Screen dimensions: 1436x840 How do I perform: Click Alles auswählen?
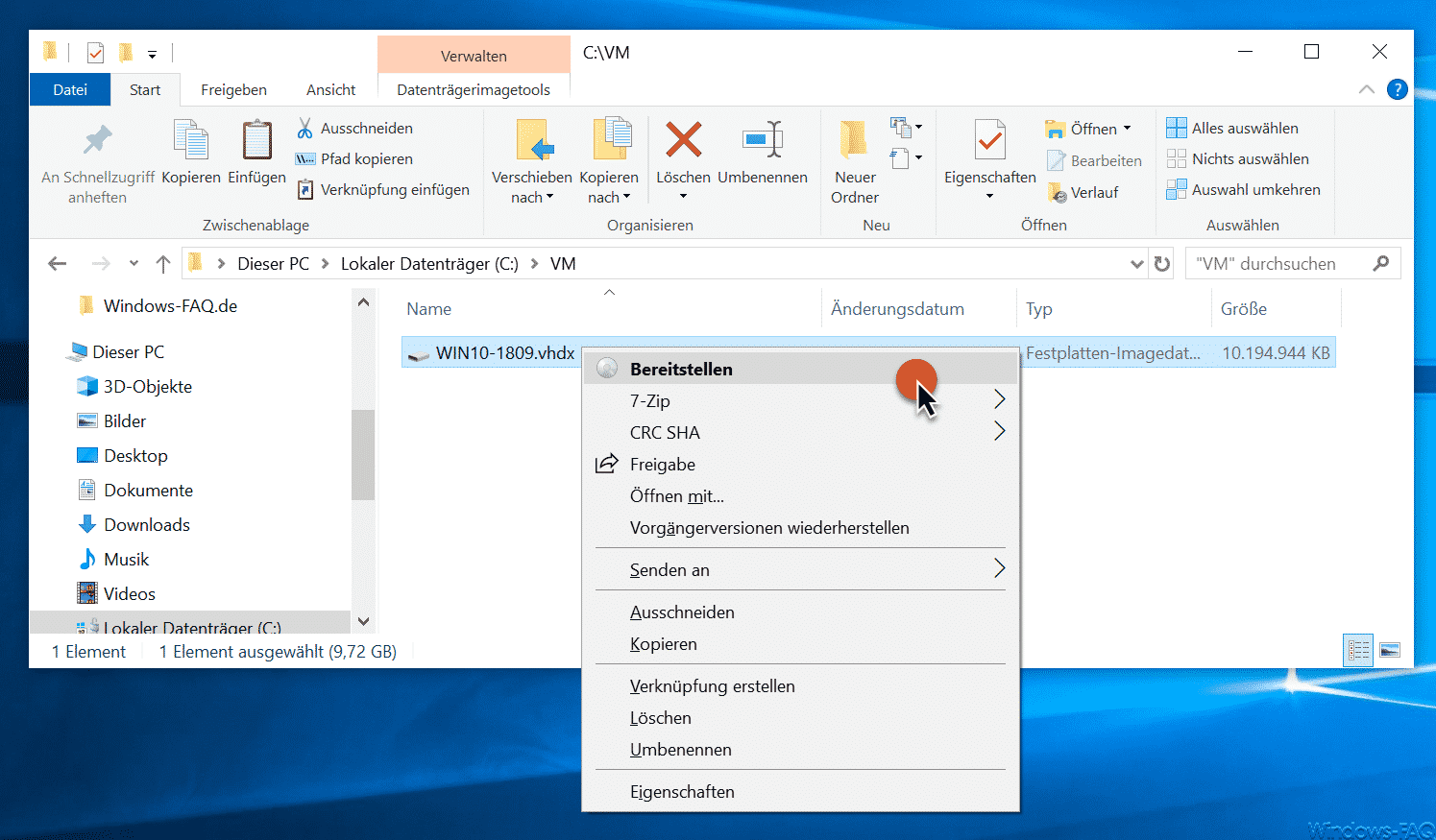[x=1232, y=128]
